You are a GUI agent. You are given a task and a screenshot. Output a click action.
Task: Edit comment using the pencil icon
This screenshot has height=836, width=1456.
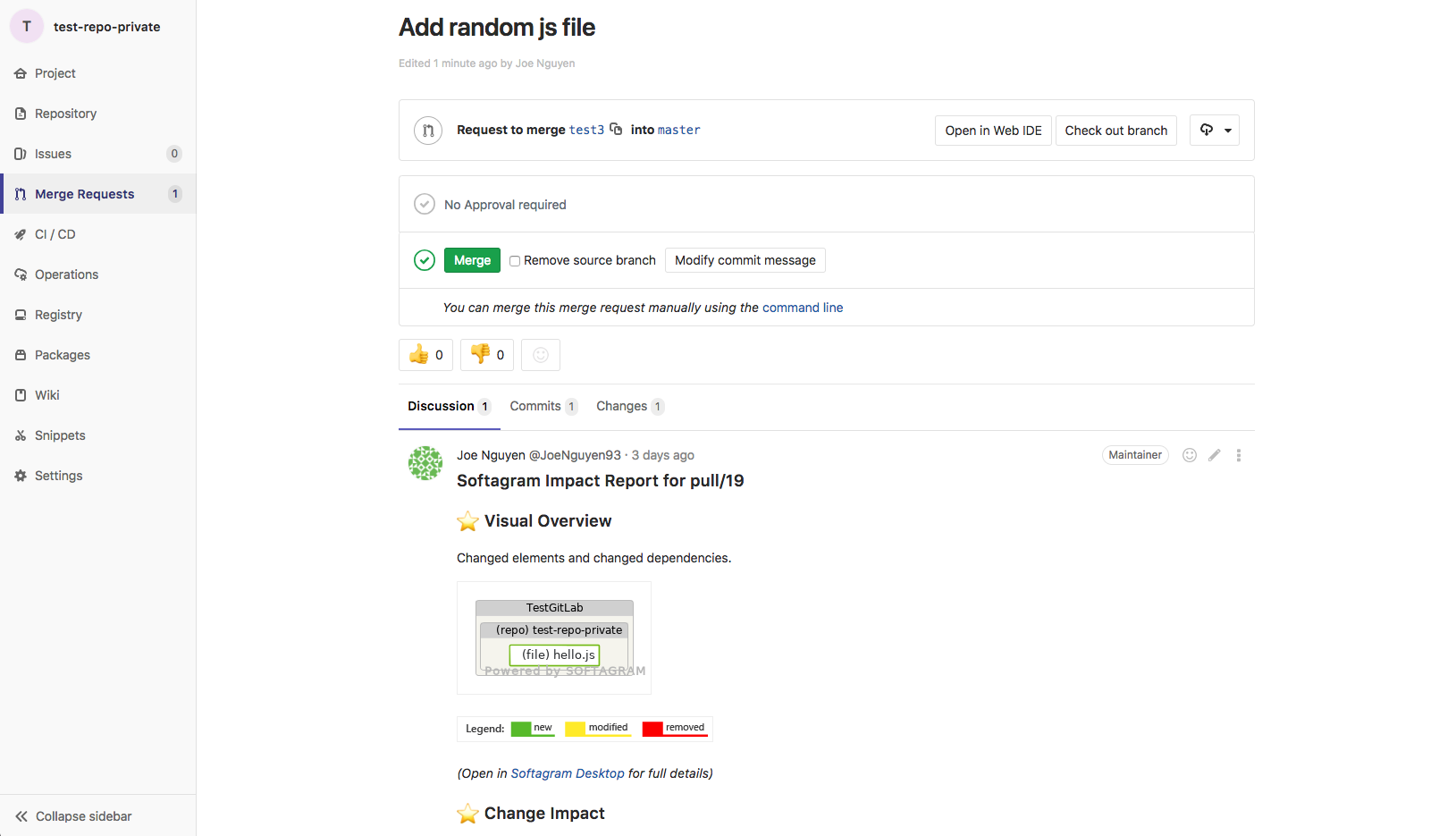click(x=1214, y=455)
